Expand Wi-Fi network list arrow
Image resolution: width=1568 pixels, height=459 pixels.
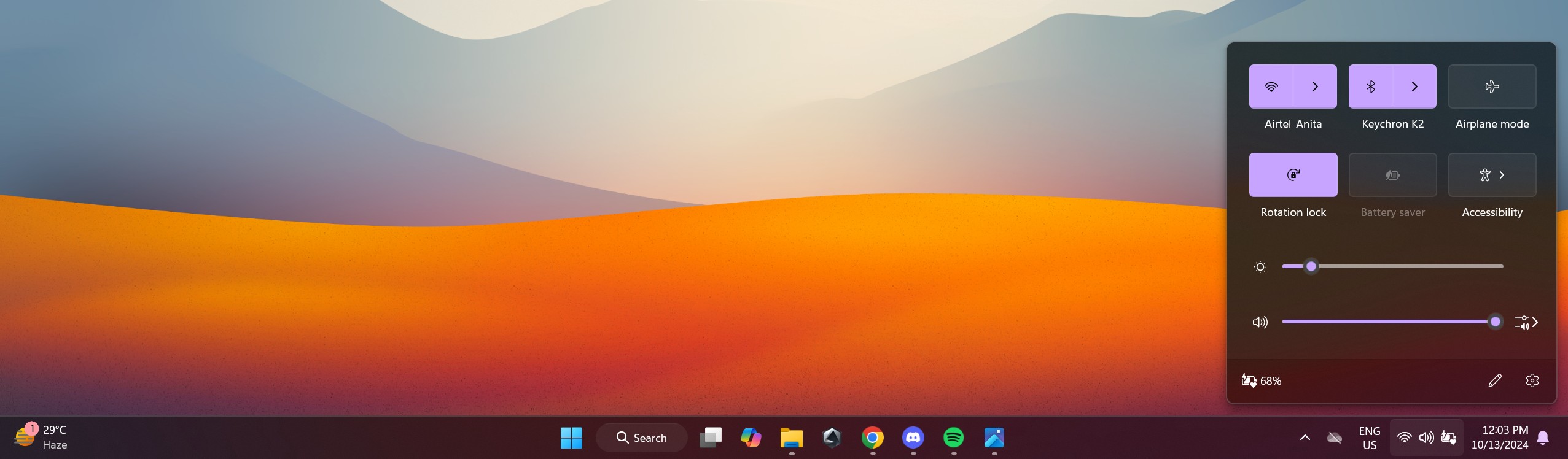(x=1315, y=87)
